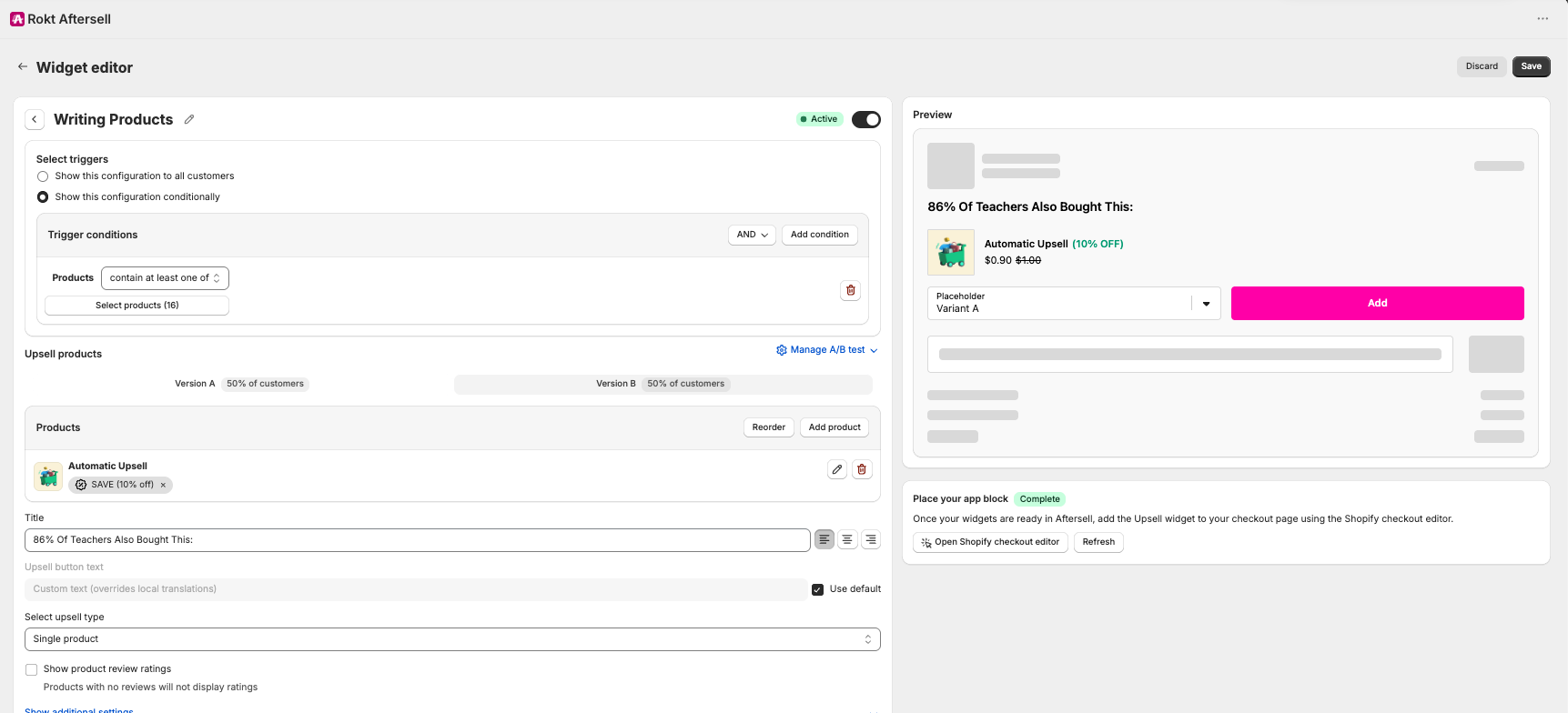The image size is (1568, 713).
Task: Edit the Automatic Upsell product
Action: (x=837, y=469)
